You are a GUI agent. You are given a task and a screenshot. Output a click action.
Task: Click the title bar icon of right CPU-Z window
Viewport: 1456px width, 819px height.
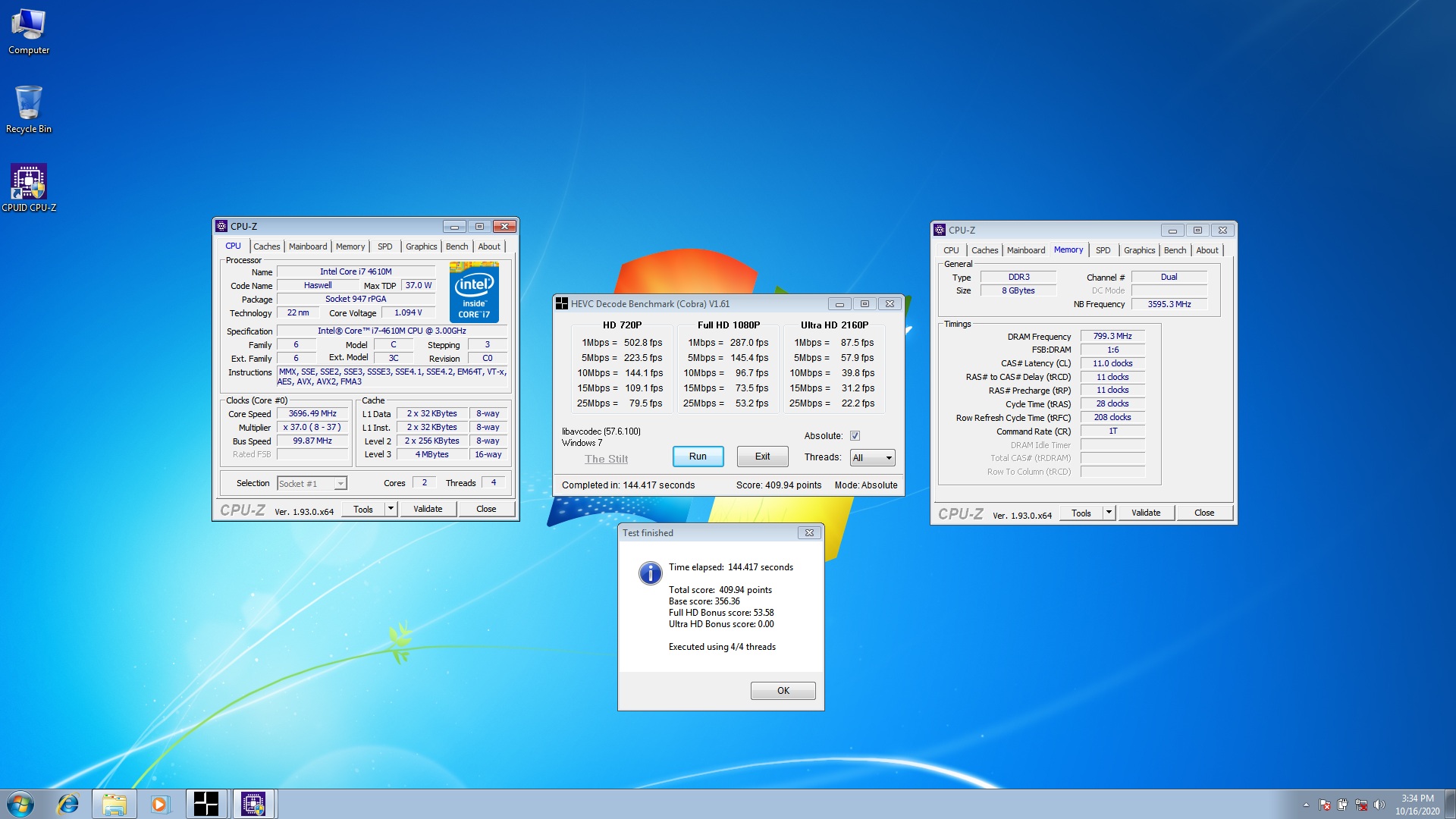pyautogui.click(x=940, y=230)
